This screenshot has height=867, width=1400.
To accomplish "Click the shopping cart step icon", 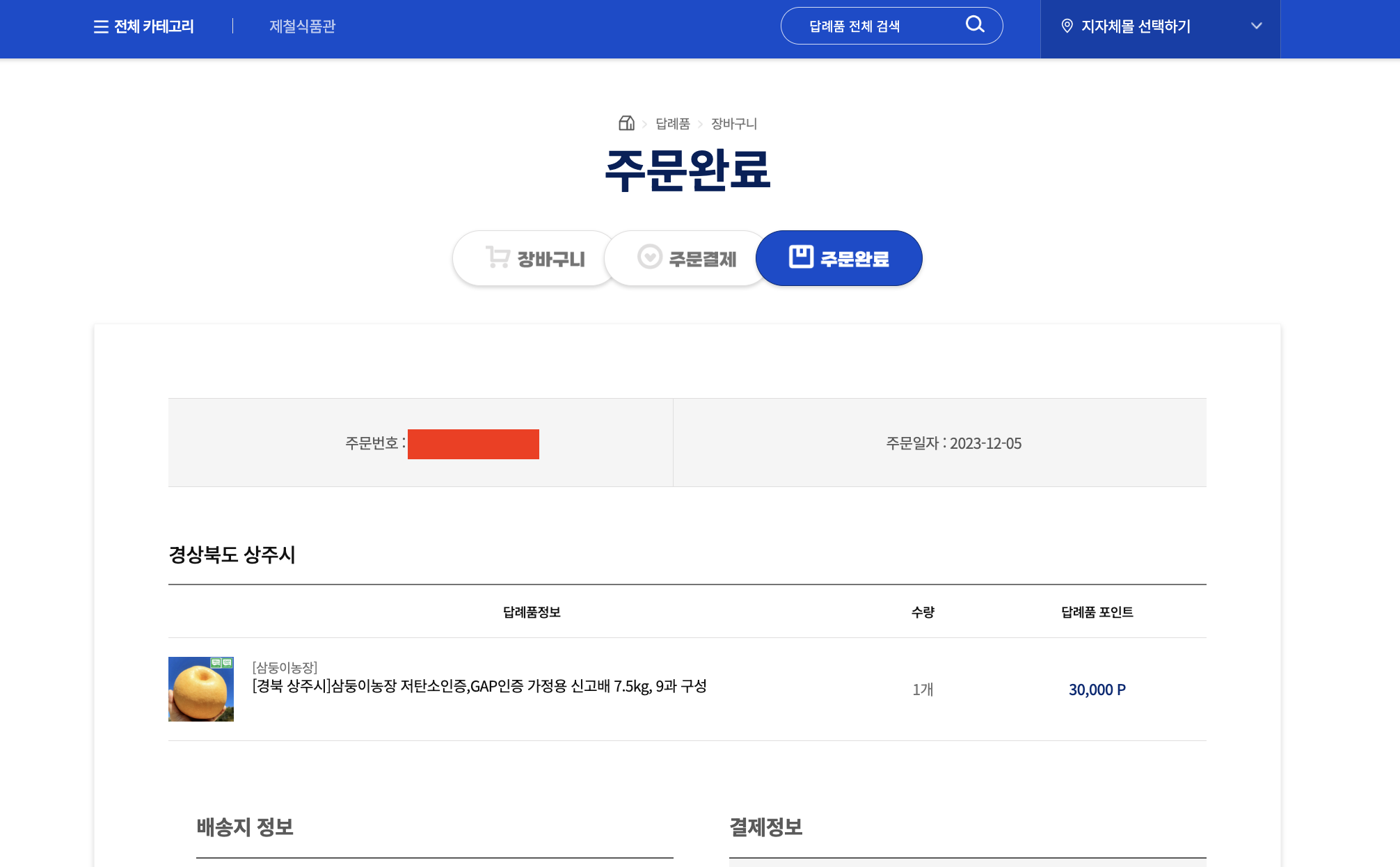I will click(498, 257).
